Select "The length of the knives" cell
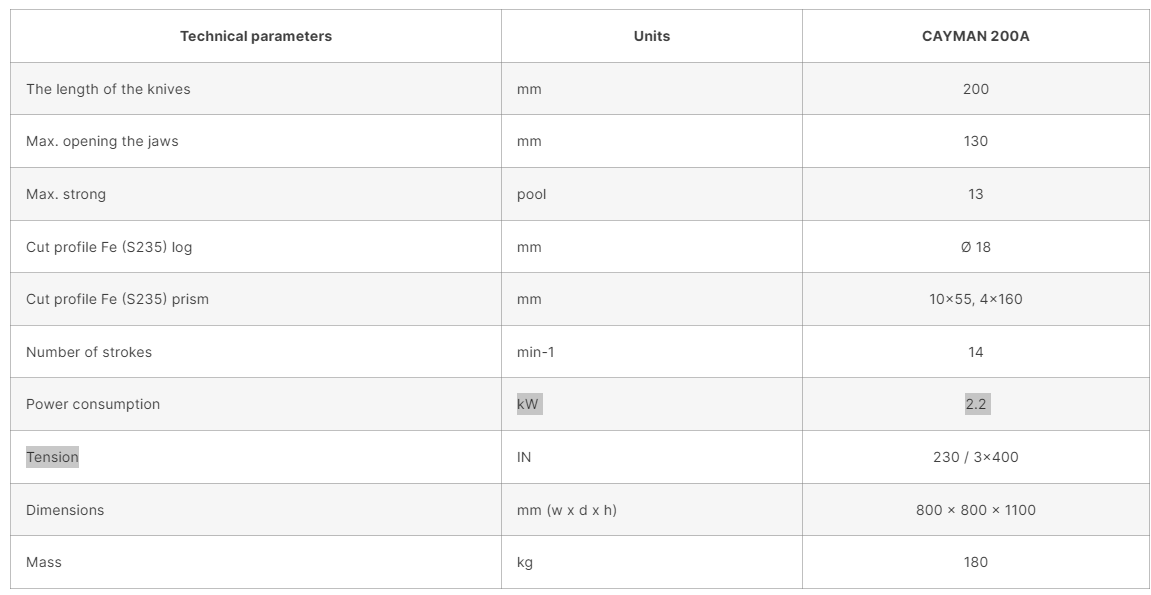Screen dimensions: 1151x595 click(x=108, y=89)
